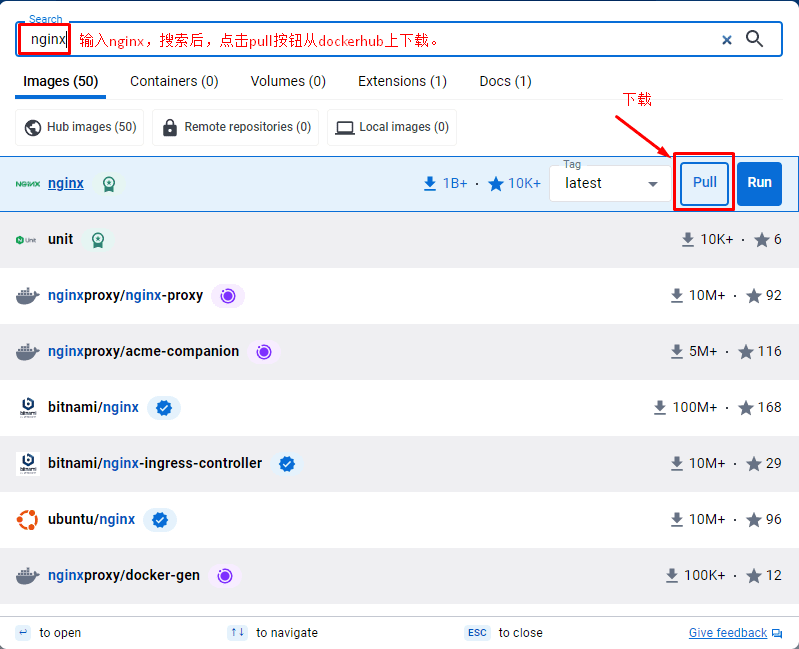799x649 pixels.
Task: Click the verified publisher badge beside bitnami/nginx
Action: 164,408
